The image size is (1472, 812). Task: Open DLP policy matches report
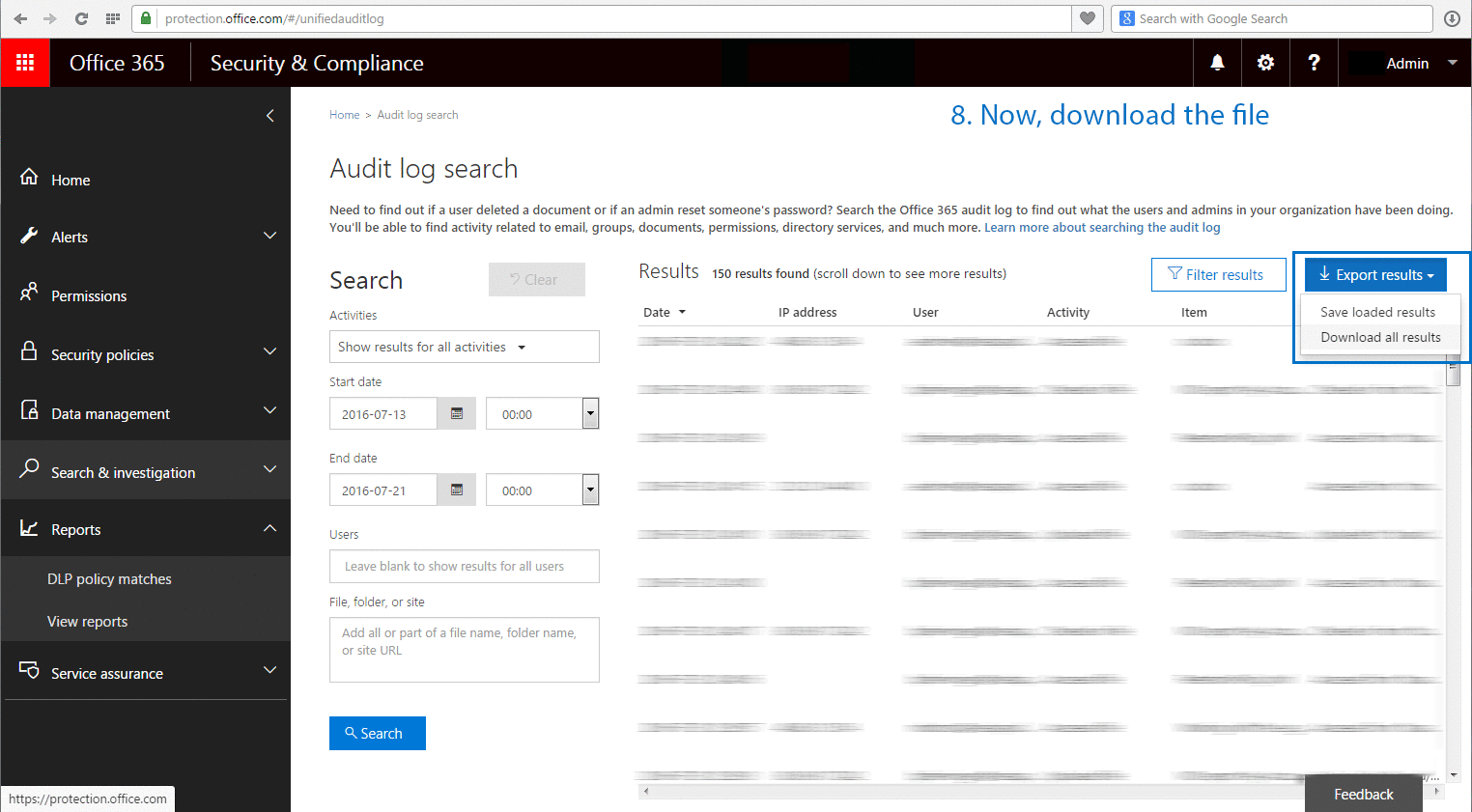click(109, 579)
